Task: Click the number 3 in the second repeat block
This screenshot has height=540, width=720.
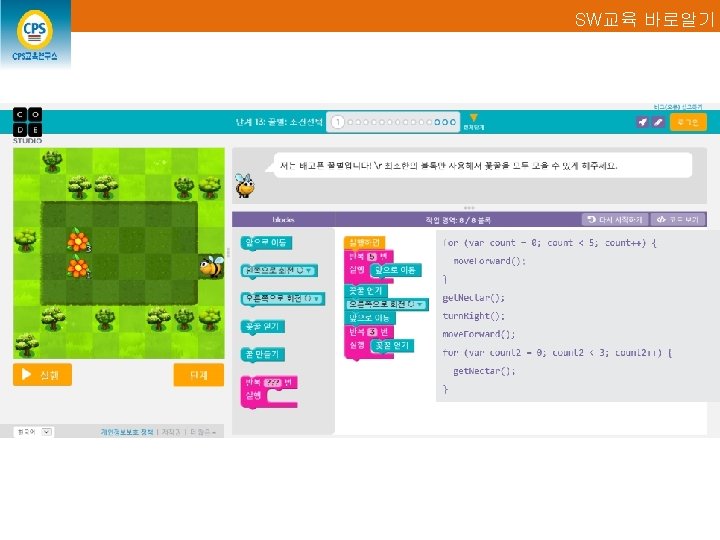Action: [x=372, y=332]
